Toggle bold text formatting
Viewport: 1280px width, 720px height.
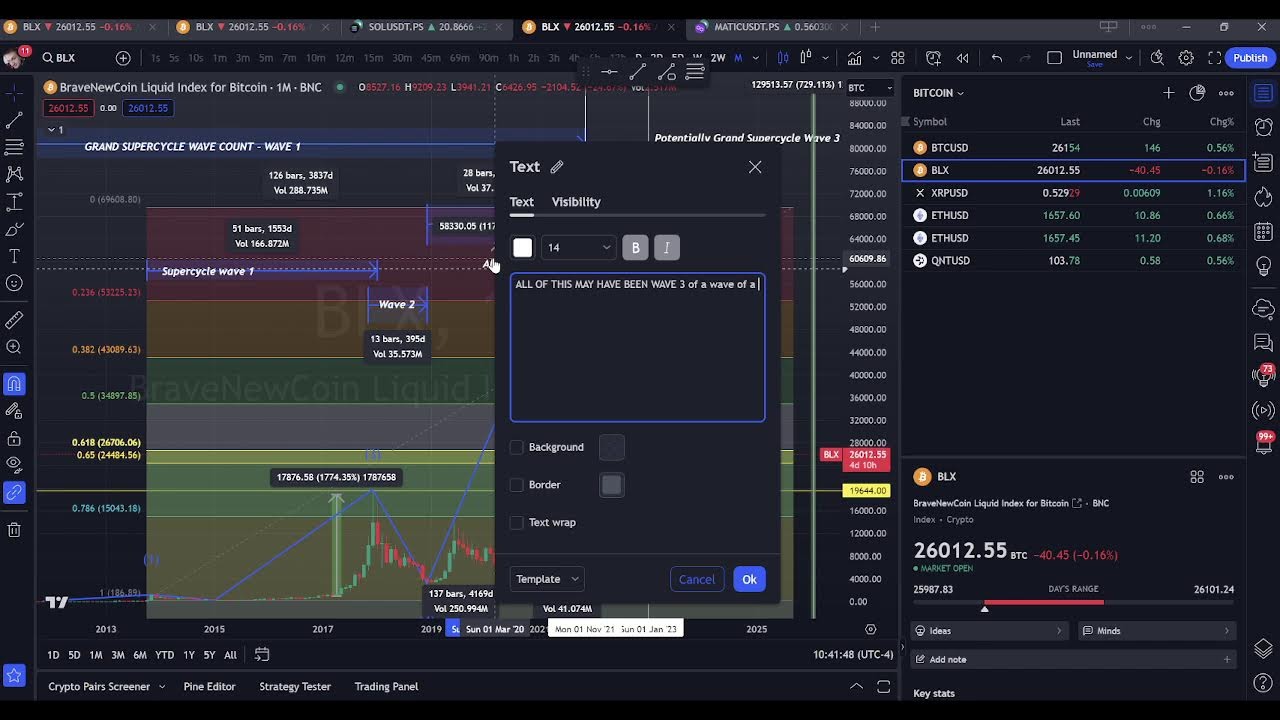(x=635, y=247)
